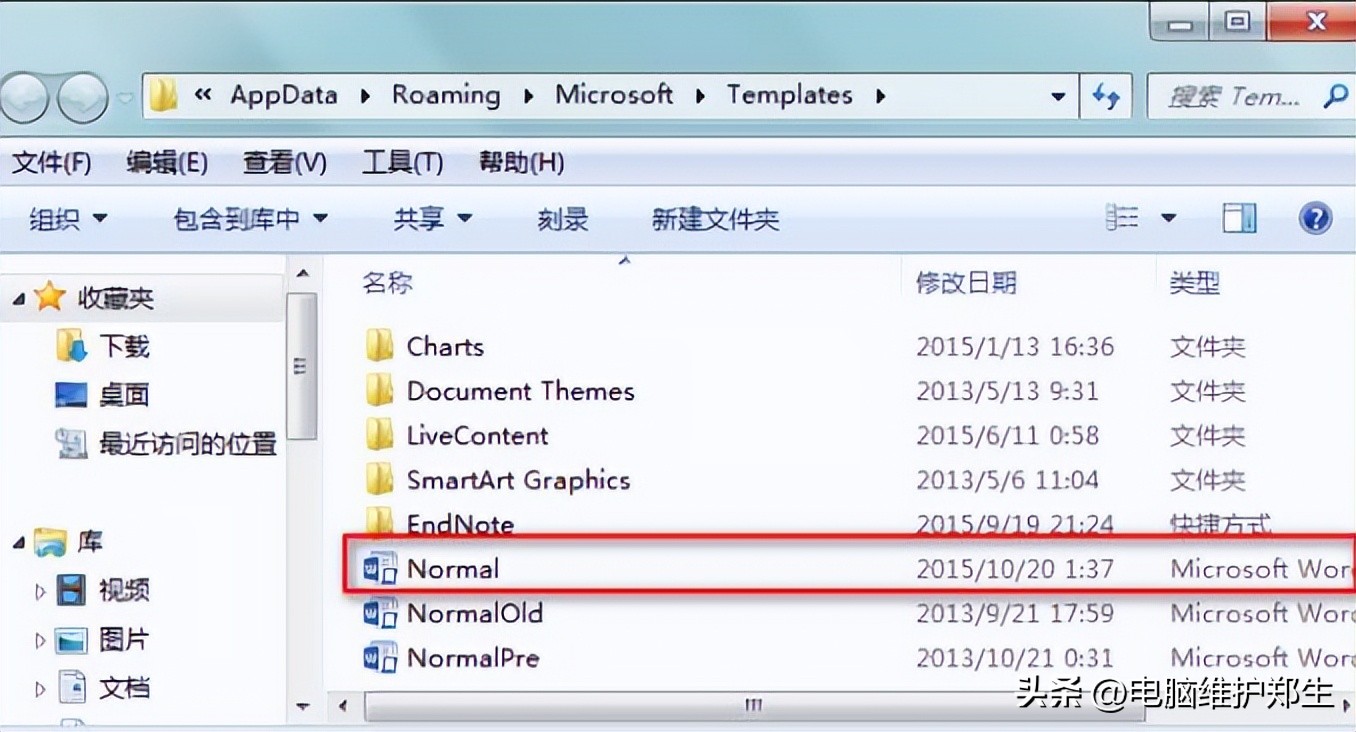1356x732 pixels.
Task: Select 桌面 in favorites
Action: (x=124, y=395)
